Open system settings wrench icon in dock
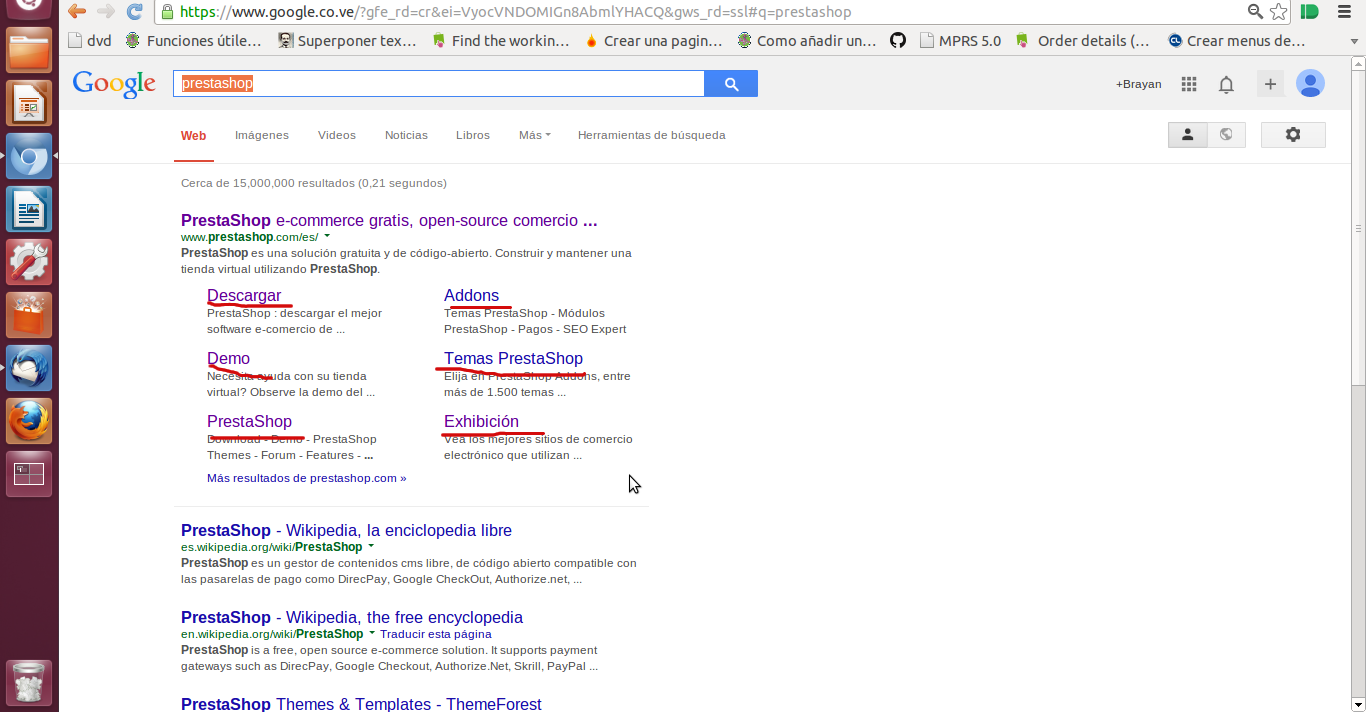The height and width of the screenshot is (712, 1366). 29,262
